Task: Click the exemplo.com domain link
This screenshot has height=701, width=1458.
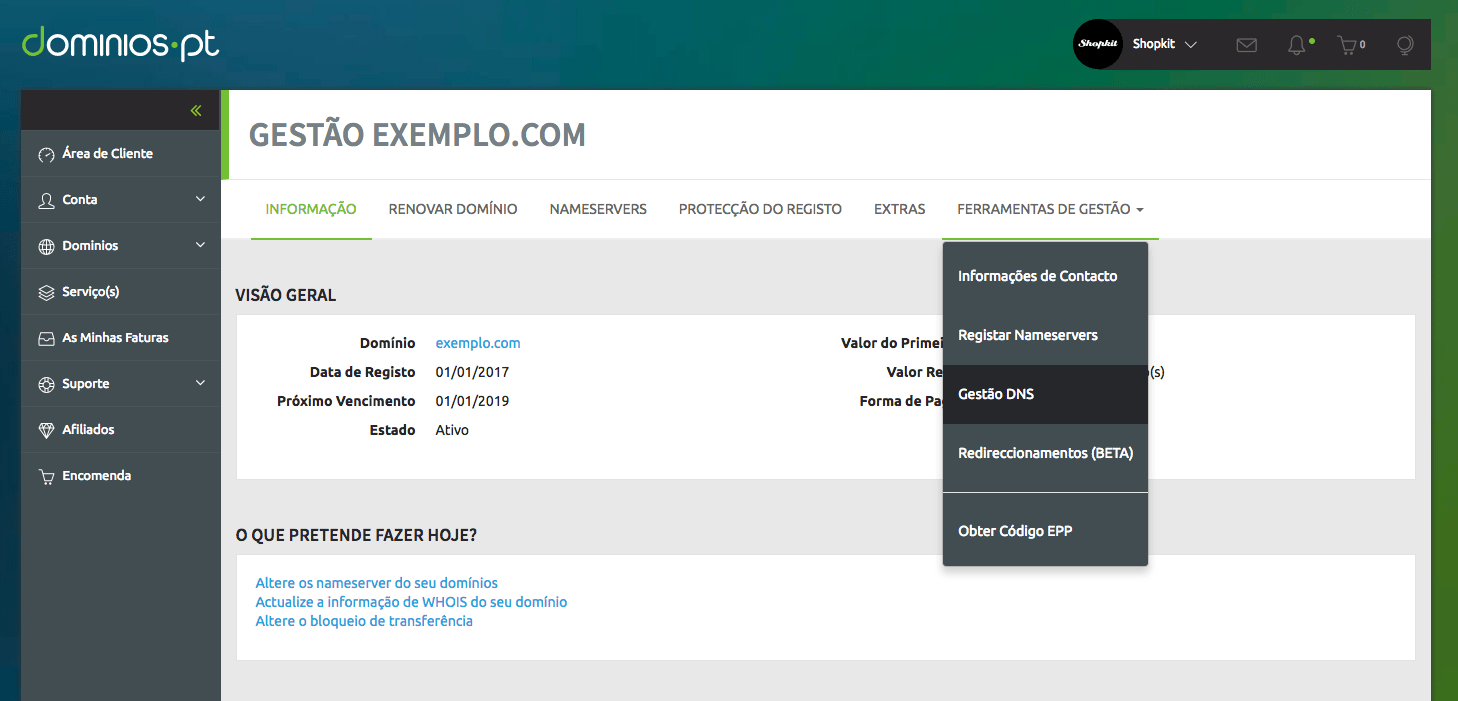Action: click(478, 343)
